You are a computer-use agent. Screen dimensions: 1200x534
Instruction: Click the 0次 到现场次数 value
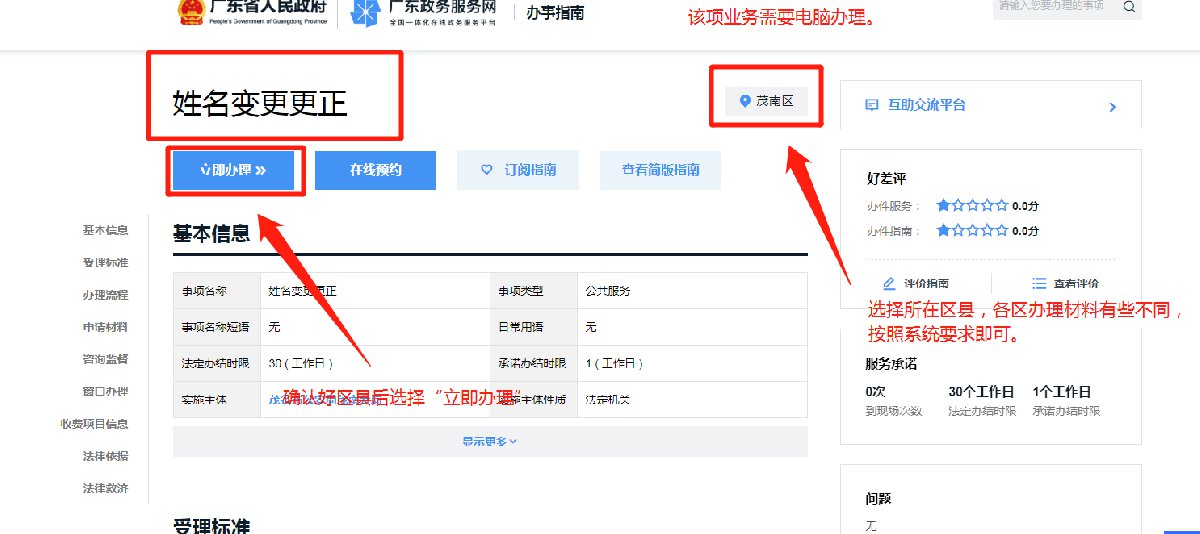click(x=876, y=392)
